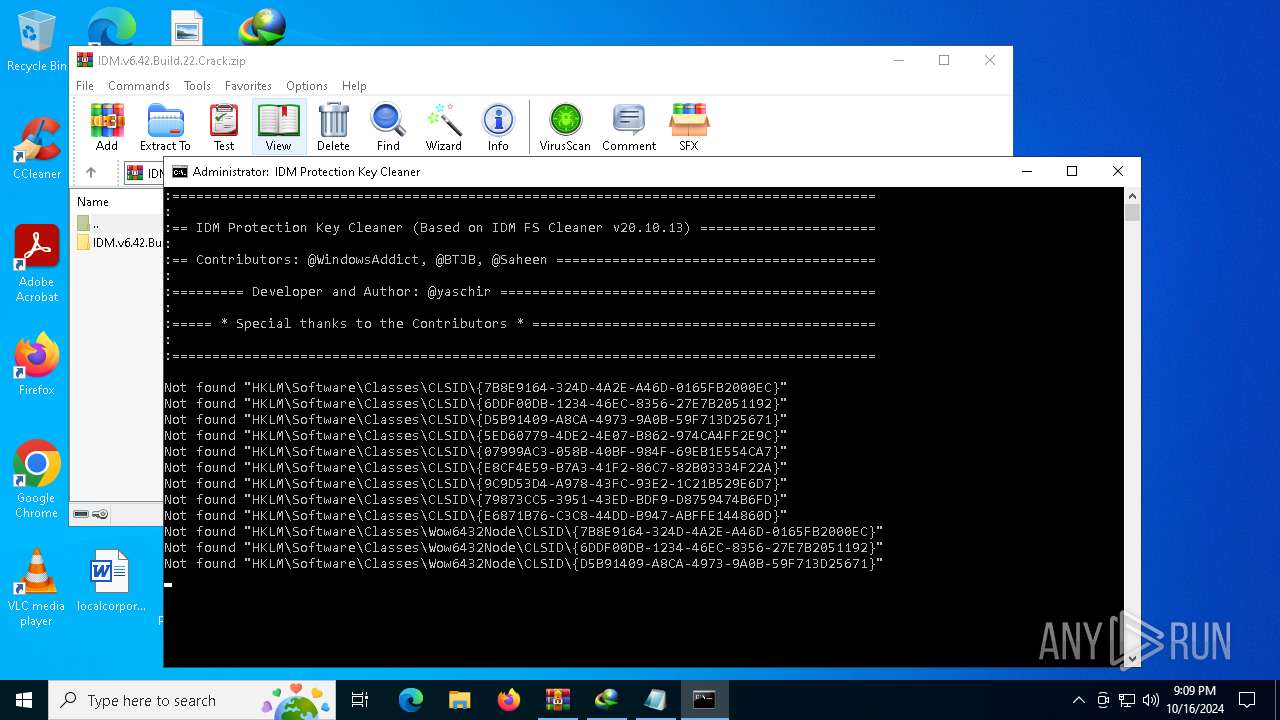This screenshot has width=1280, height=720.
Task: Open the Help menu in WinRAR
Action: pyautogui.click(x=354, y=86)
